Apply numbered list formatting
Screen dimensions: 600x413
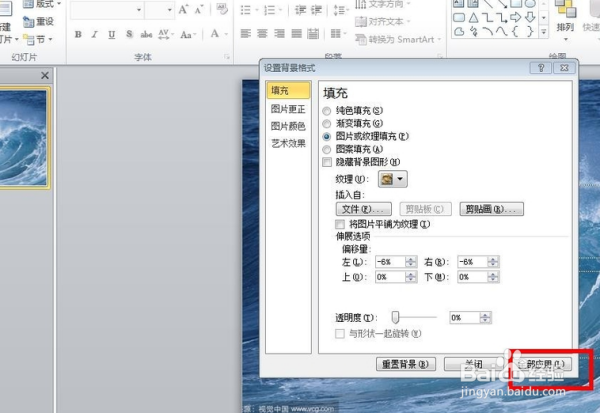[272, 10]
